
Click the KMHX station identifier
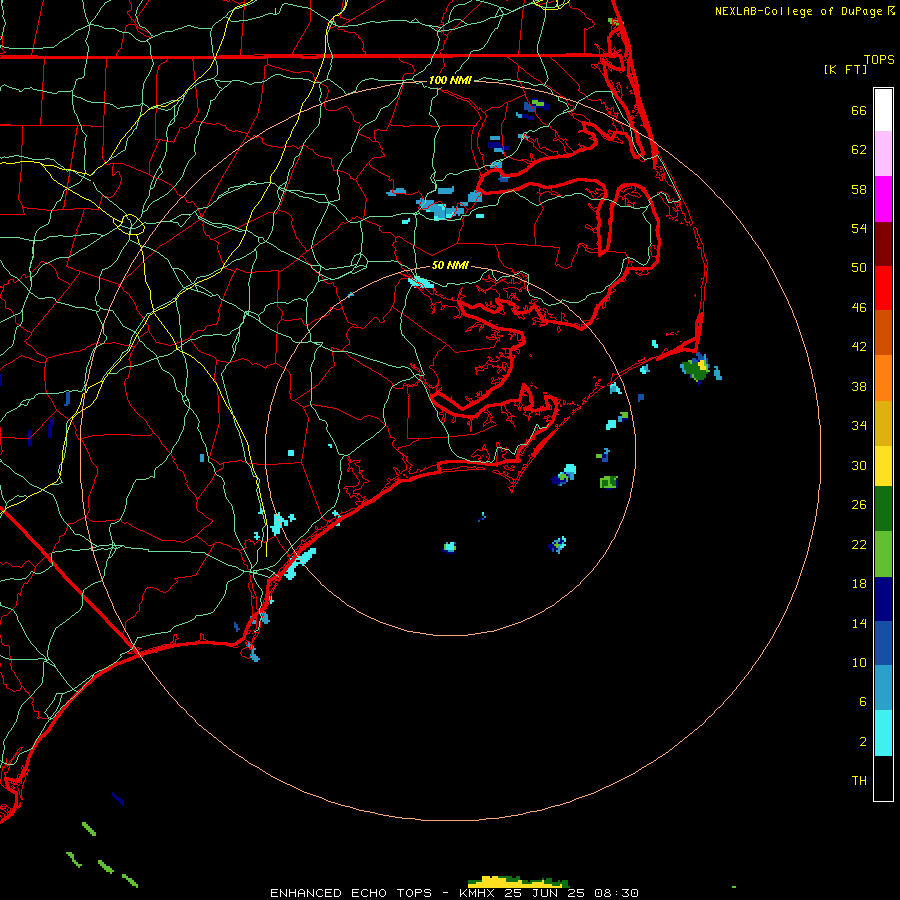point(478,893)
